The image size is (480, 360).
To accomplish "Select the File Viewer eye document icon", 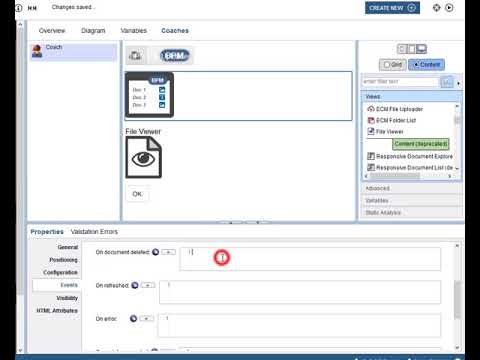I will [144, 157].
